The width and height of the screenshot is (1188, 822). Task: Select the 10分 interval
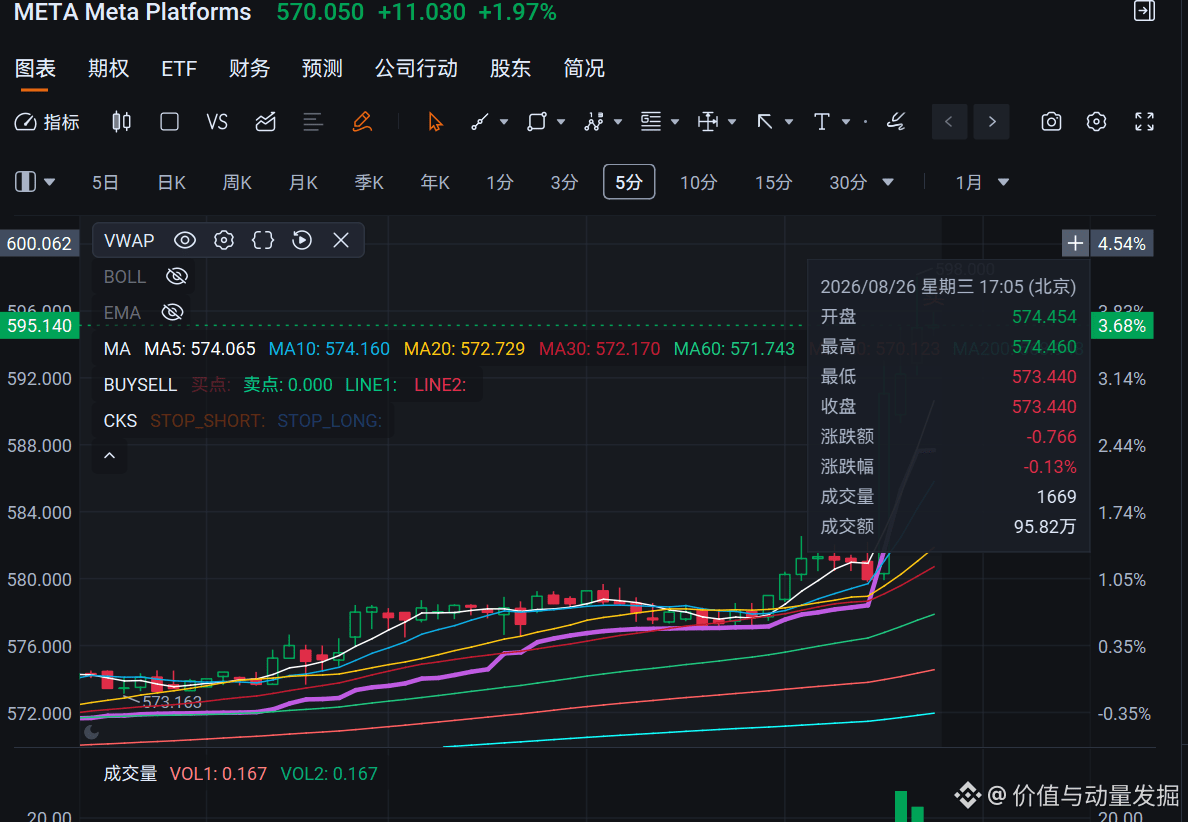coord(698,183)
